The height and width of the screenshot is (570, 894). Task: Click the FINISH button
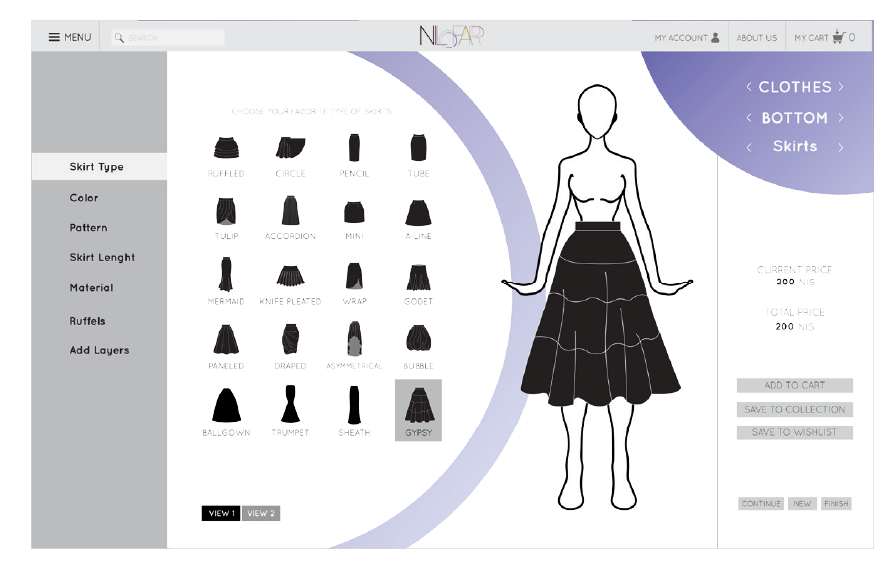(x=836, y=503)
